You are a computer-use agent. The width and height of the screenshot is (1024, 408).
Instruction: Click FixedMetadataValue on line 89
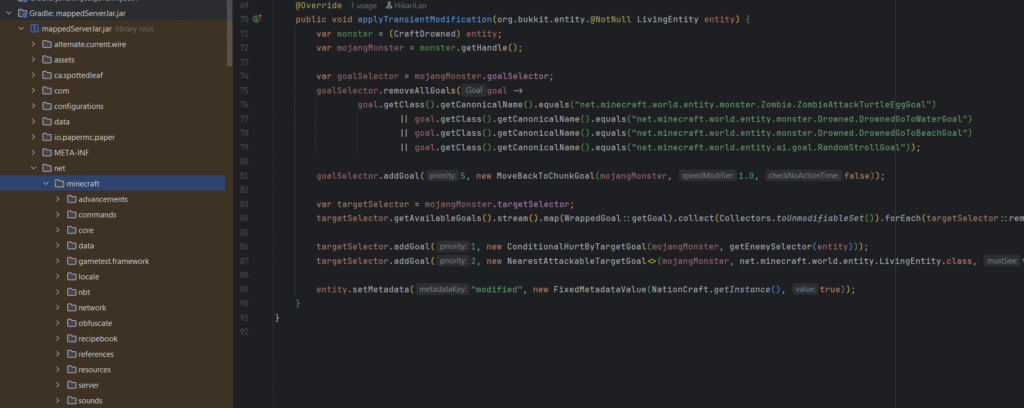pyautogui.click(x=598, y=290)
